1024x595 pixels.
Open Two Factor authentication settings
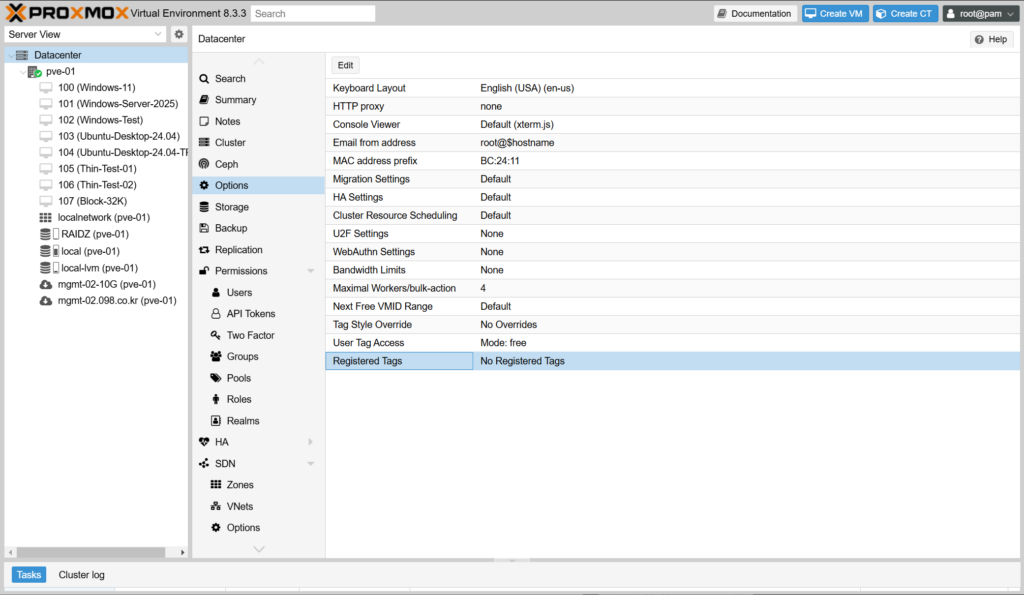click(250, 335)
